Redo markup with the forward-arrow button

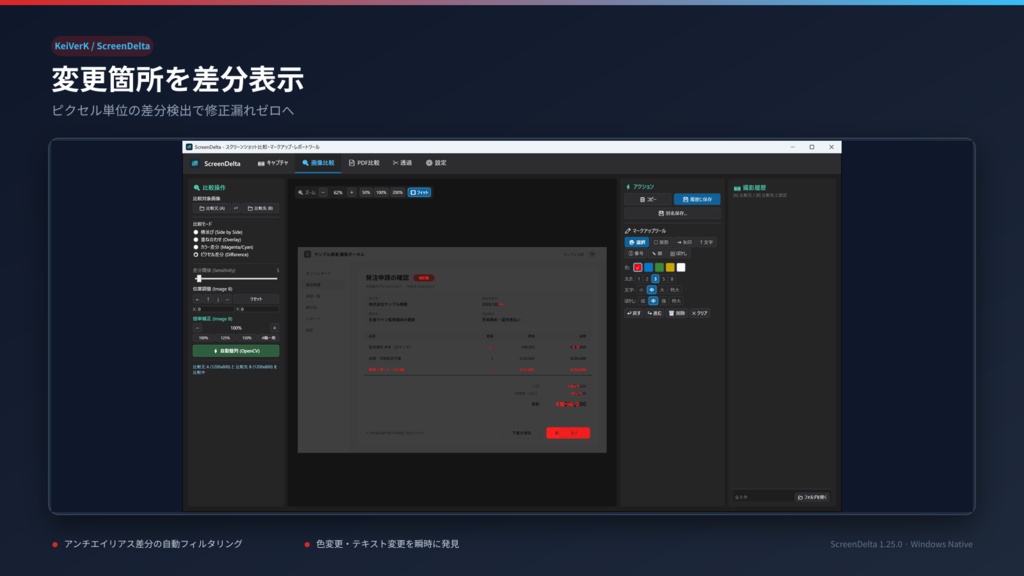[x=654, y=313]
